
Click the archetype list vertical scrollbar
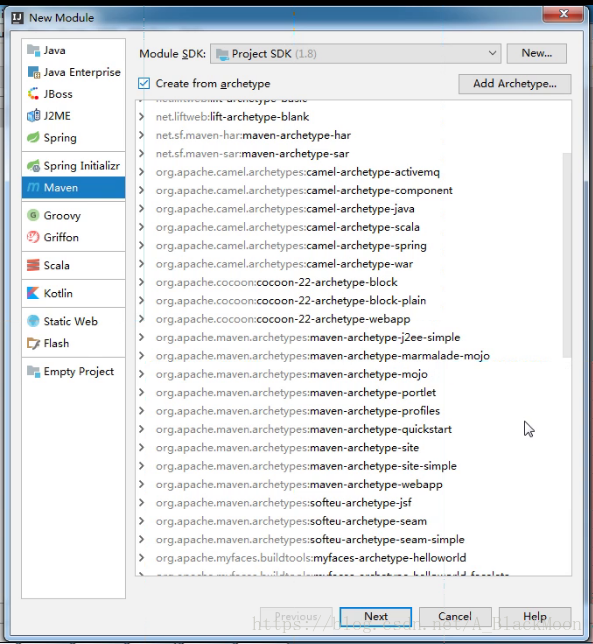pos(567,255)
